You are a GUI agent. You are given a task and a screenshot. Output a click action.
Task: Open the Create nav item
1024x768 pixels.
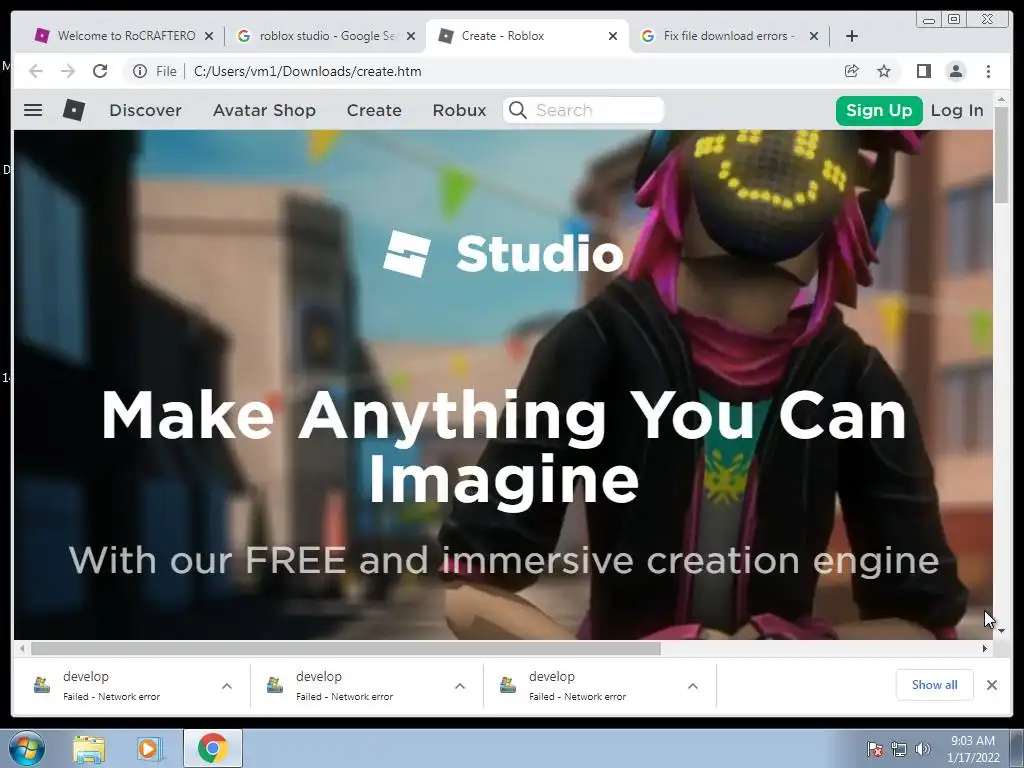(x=374, y=110)
